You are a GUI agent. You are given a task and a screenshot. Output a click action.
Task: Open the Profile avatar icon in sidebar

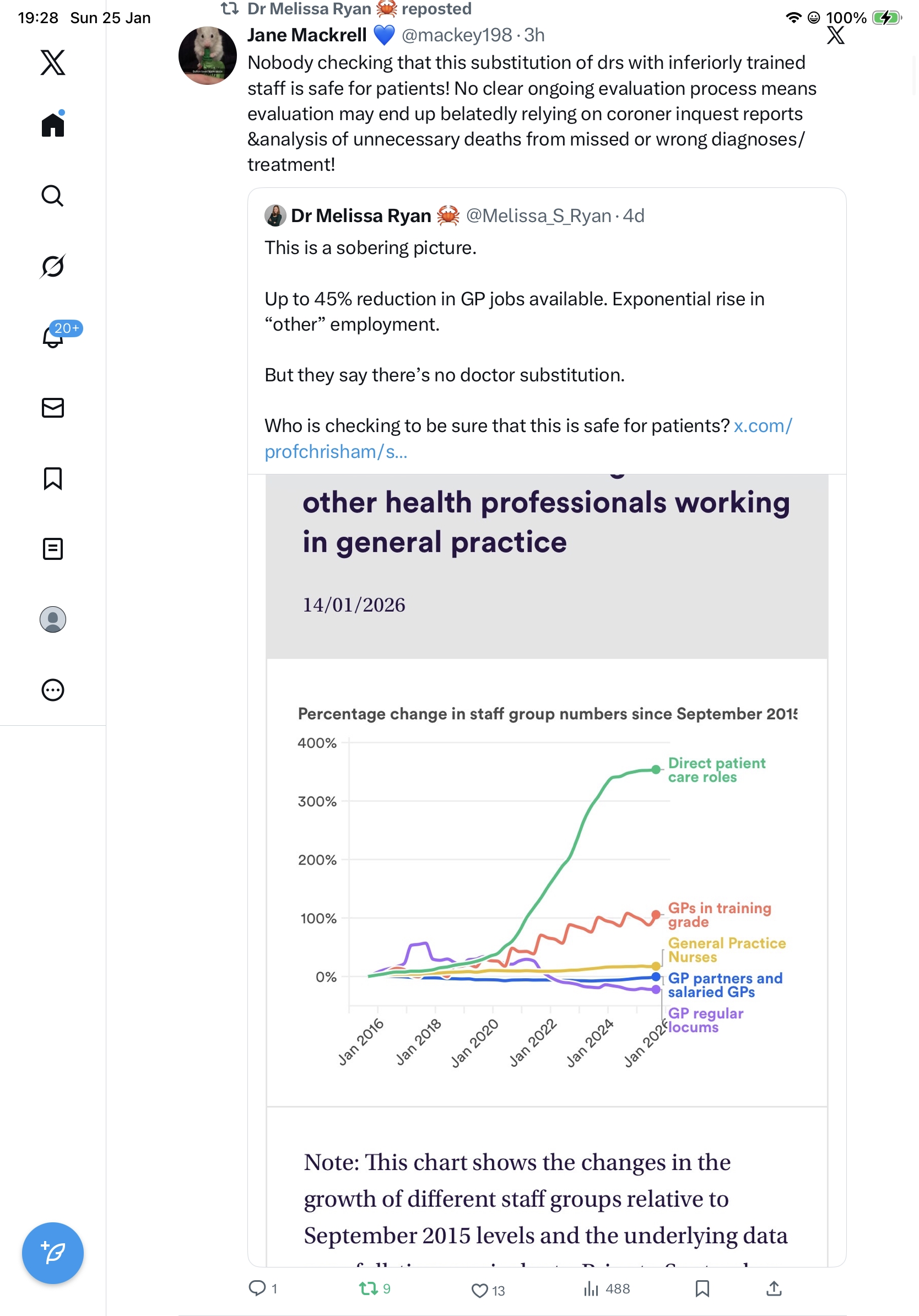tap(53, 619)
